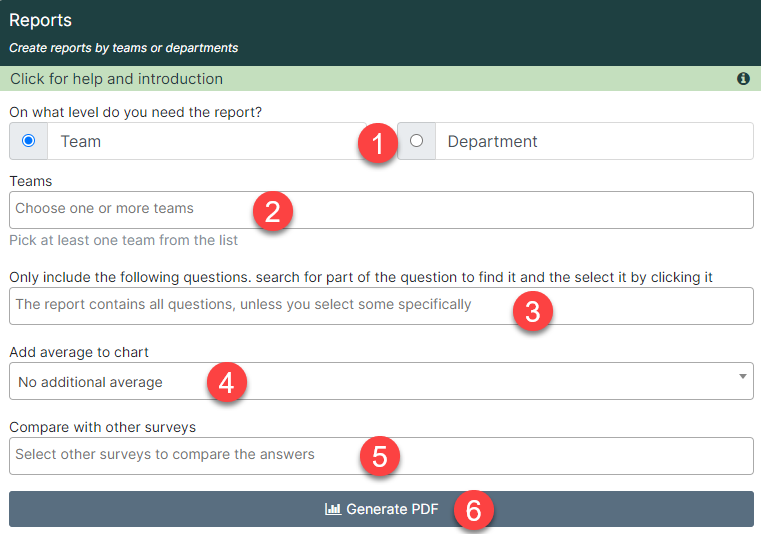Viewport: 761px width, 534px height.
Task: Click the Generate PDF button
Action: point(381,509)
